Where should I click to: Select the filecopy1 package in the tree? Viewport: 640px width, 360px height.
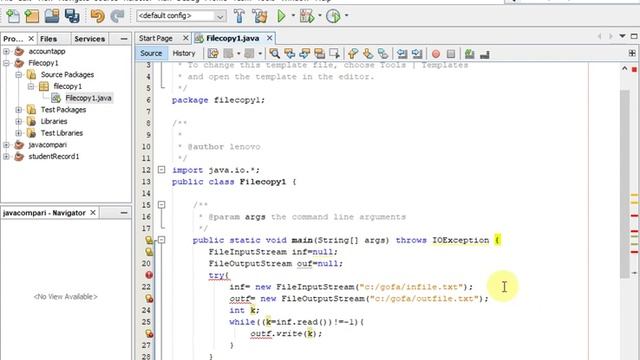coord(67,86)
